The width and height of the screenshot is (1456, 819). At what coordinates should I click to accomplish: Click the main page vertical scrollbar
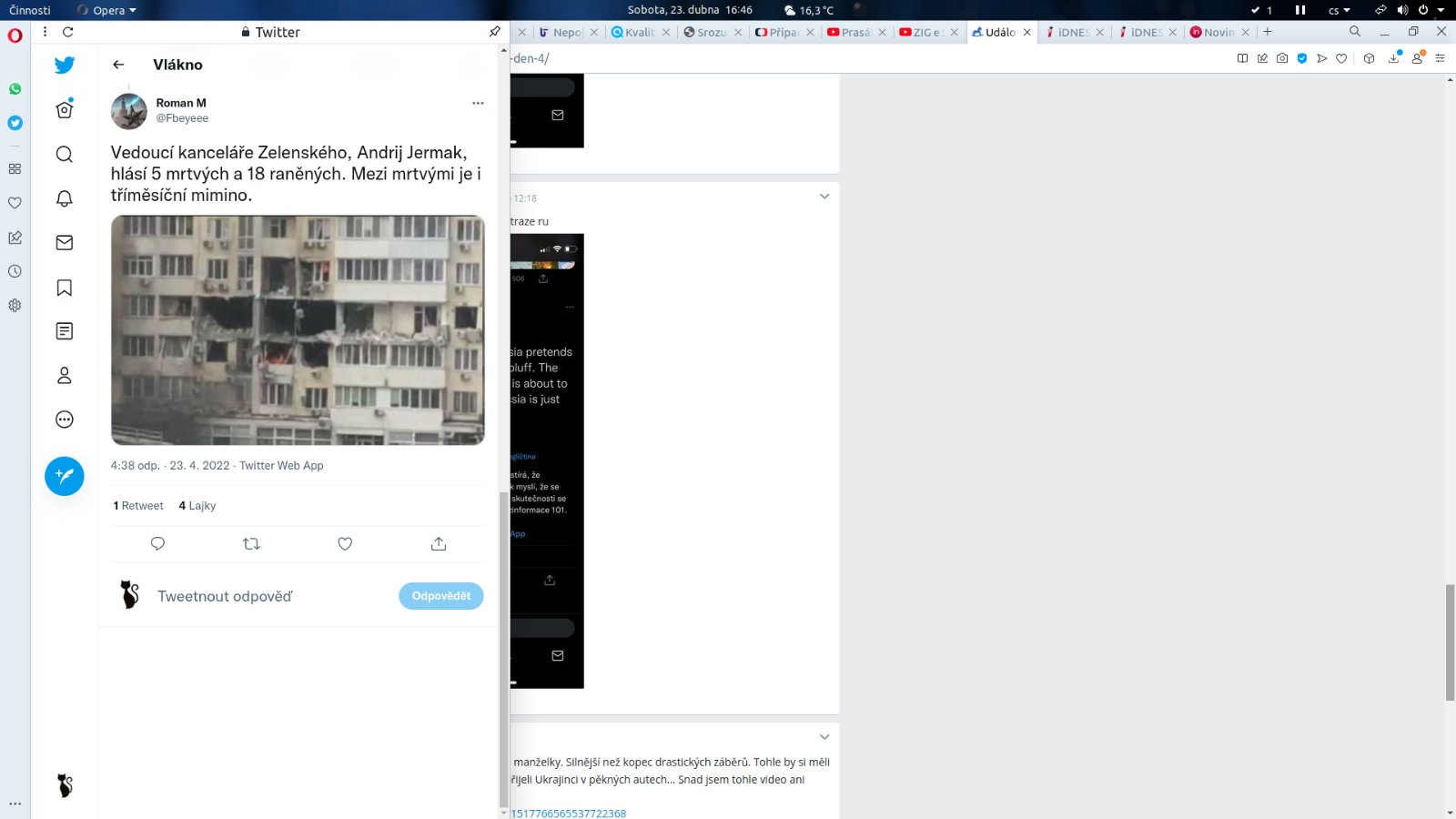tap(1450, 642)
